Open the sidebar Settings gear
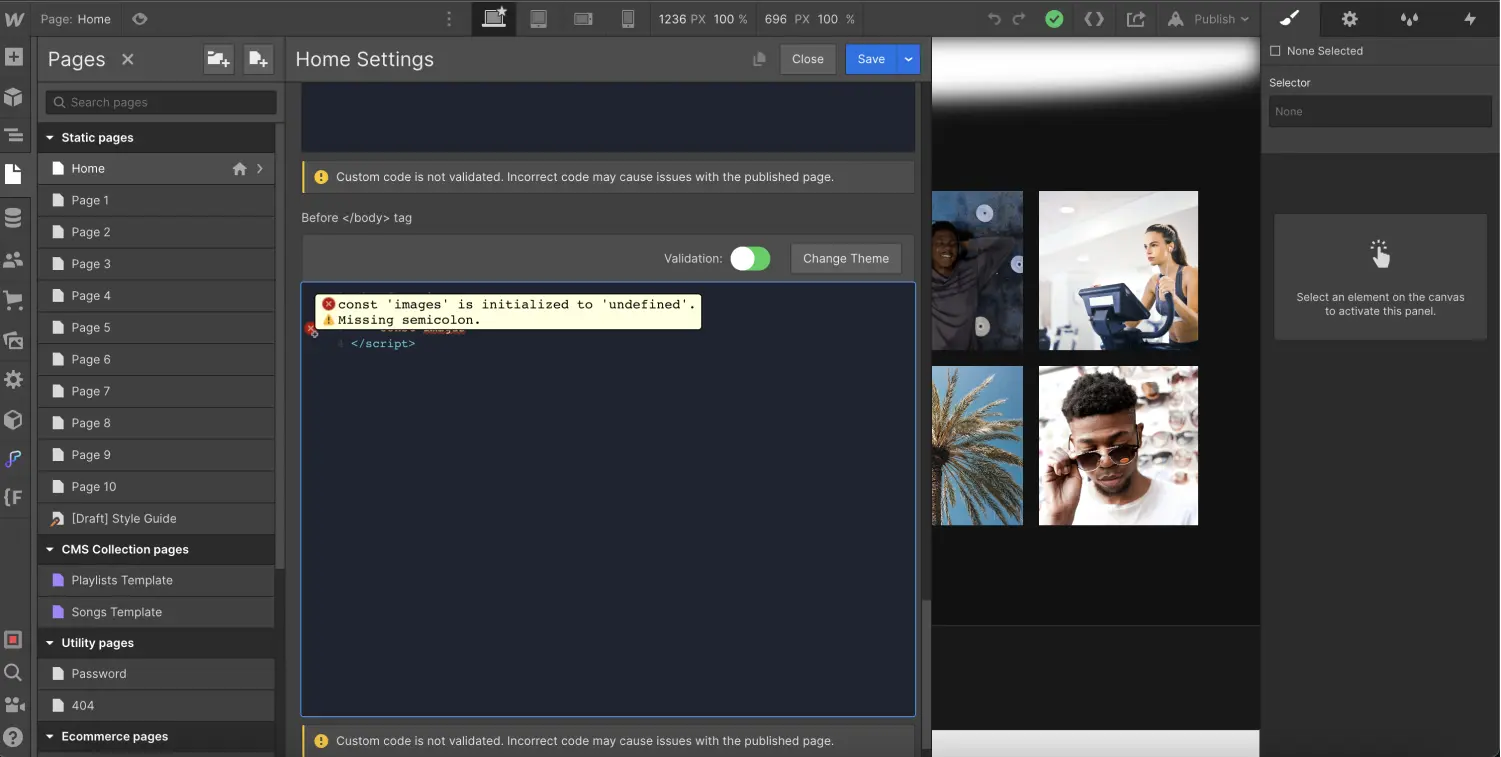1501x757 pixels. pyautogui.click(x=14, y=379)
